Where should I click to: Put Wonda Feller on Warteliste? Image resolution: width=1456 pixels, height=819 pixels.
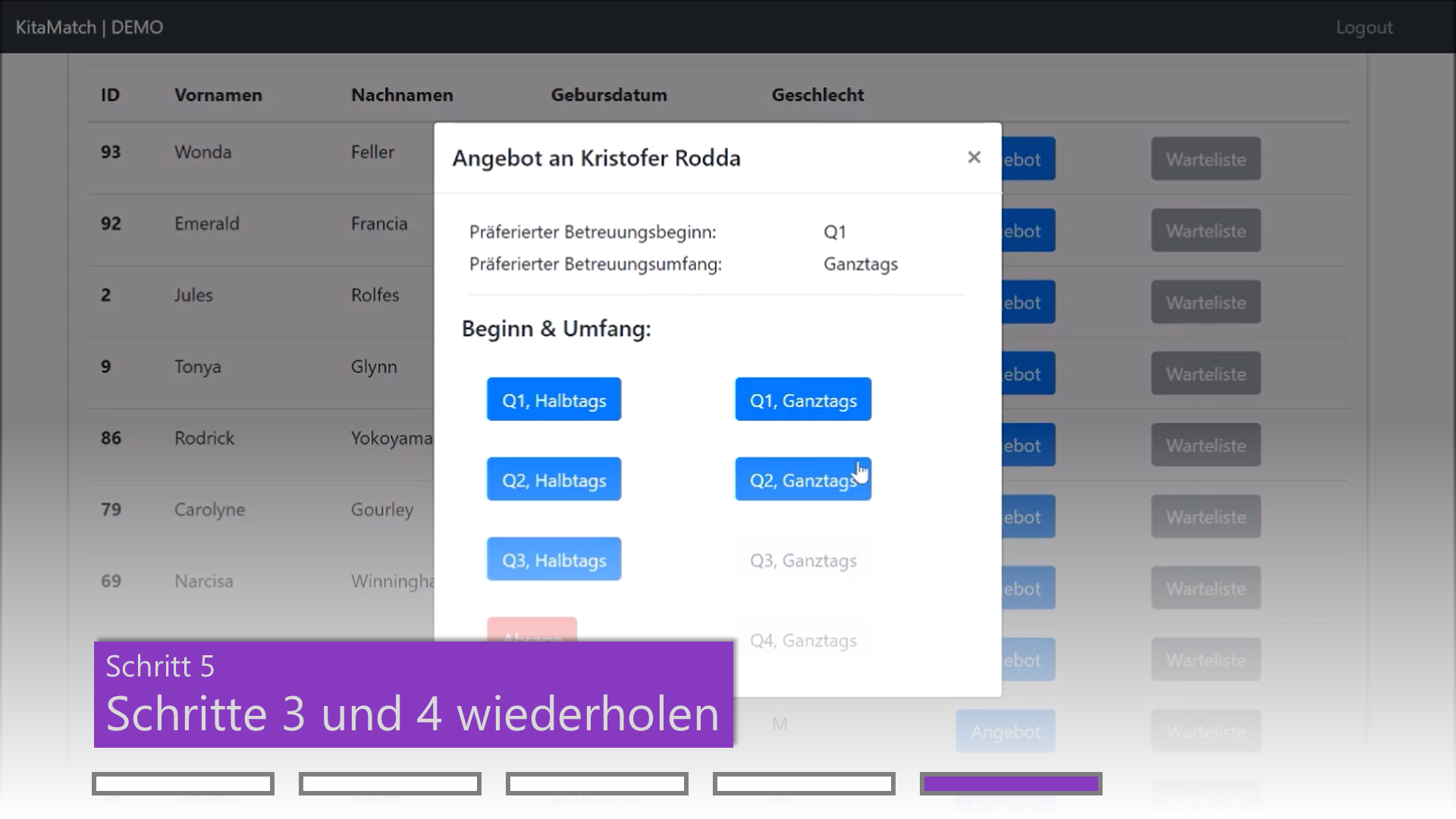coord(1205,158)
